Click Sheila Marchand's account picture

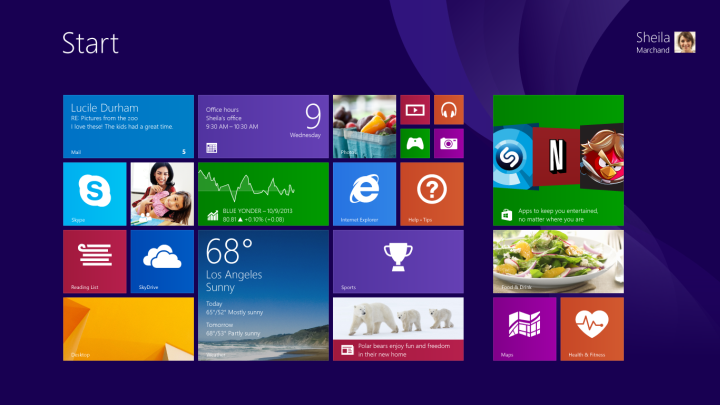click(x=685, y=42)
